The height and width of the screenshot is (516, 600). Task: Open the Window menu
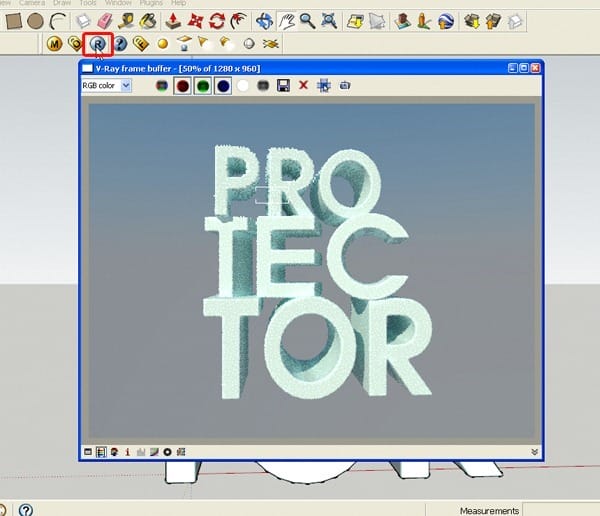tap(118, 3)
